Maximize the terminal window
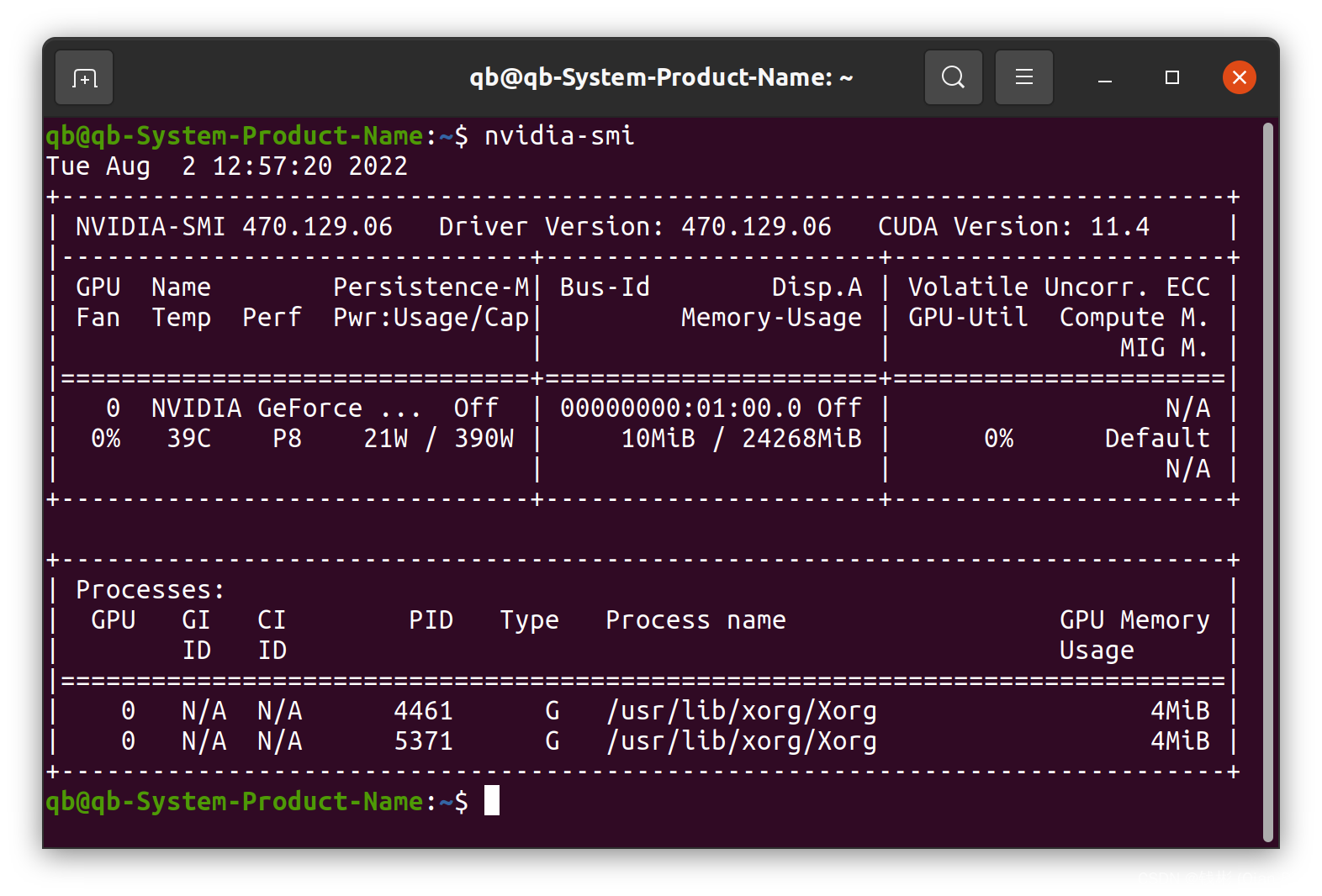Image resolution: width=1322 pixels, height=896 pixels. pyautogui.click(x=1171, y=77)
